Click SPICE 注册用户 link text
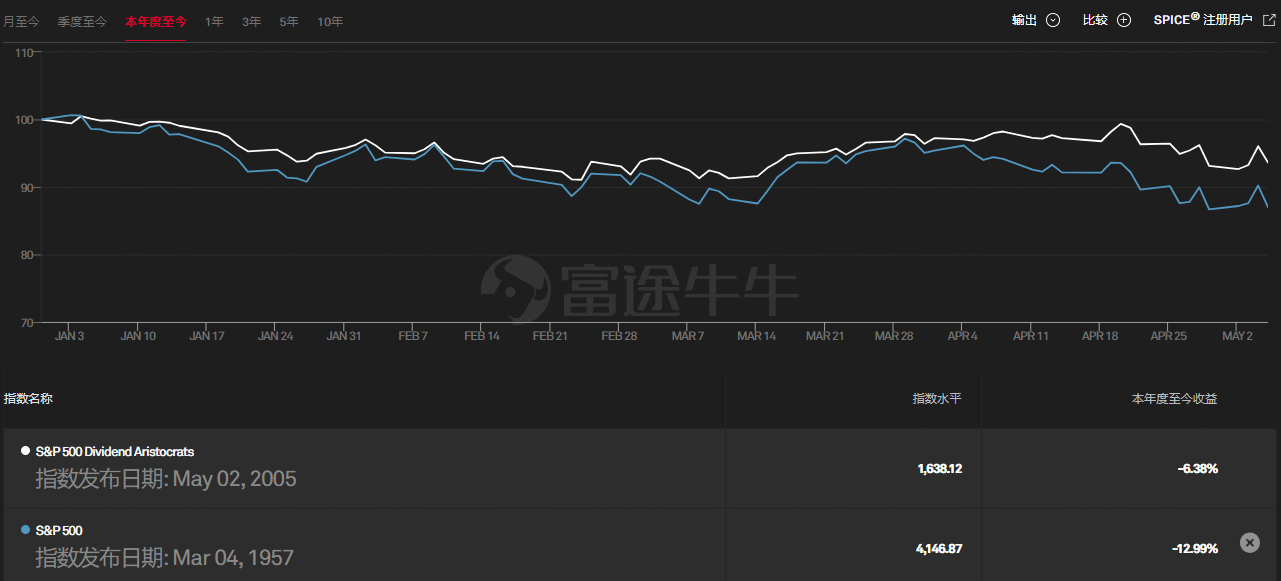This screenshot has height=581, width=1281. pos(1202,20)
